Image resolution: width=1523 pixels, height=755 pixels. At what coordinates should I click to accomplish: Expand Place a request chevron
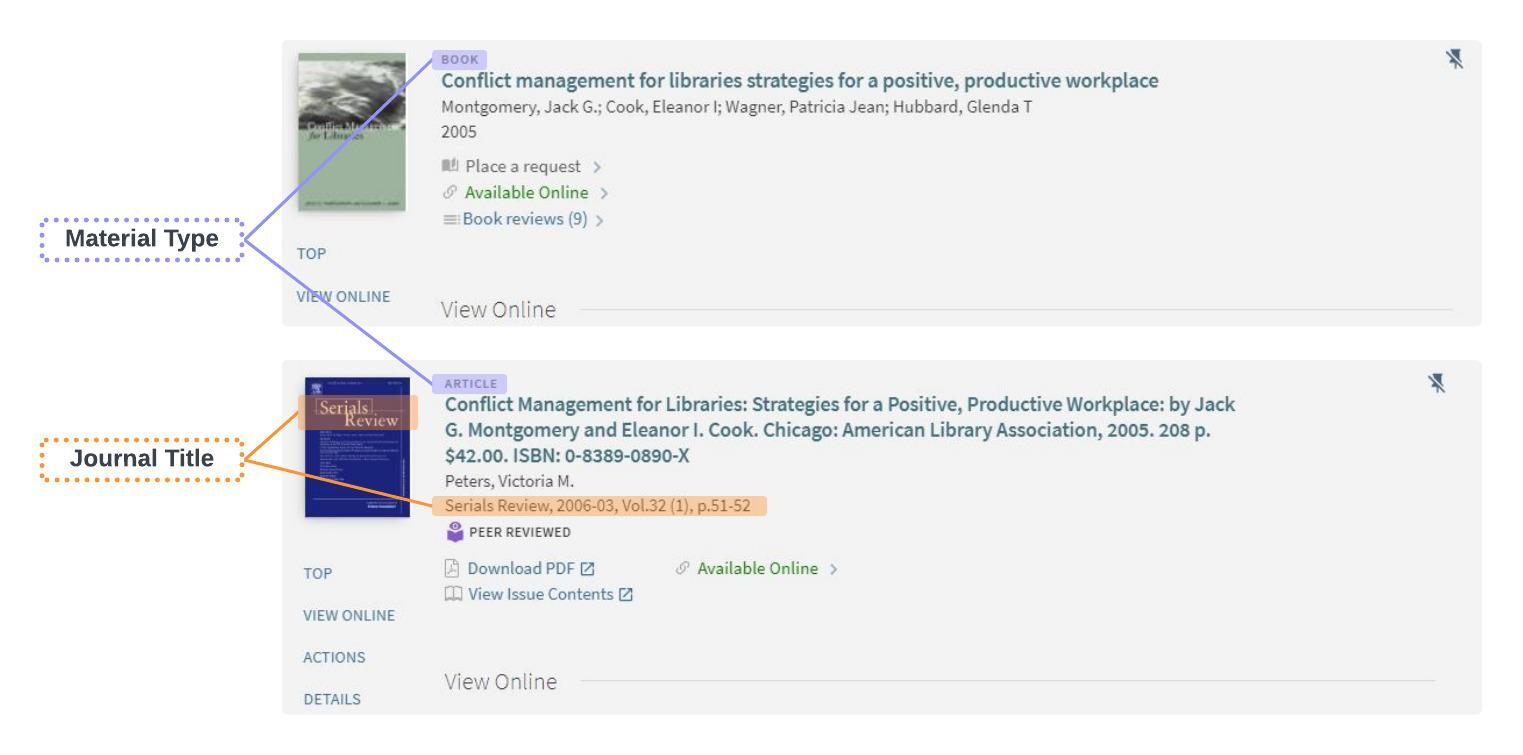598,166
